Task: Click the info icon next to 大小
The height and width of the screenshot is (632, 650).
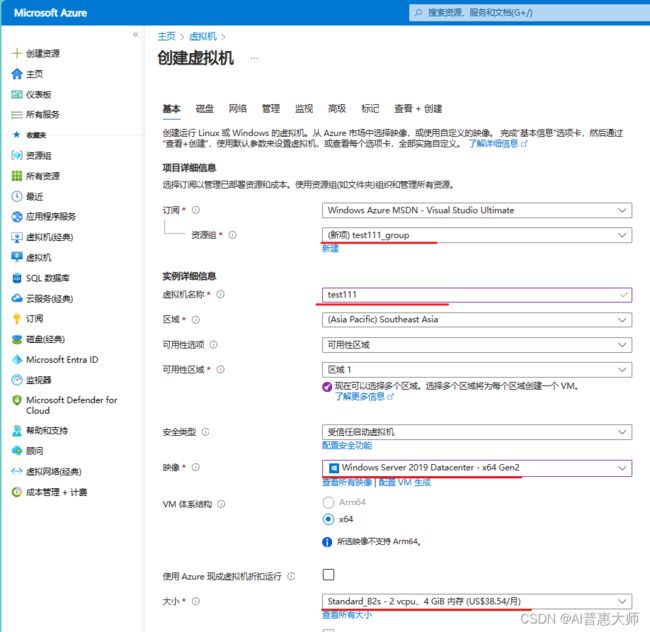Action: [x=196, y=601]
